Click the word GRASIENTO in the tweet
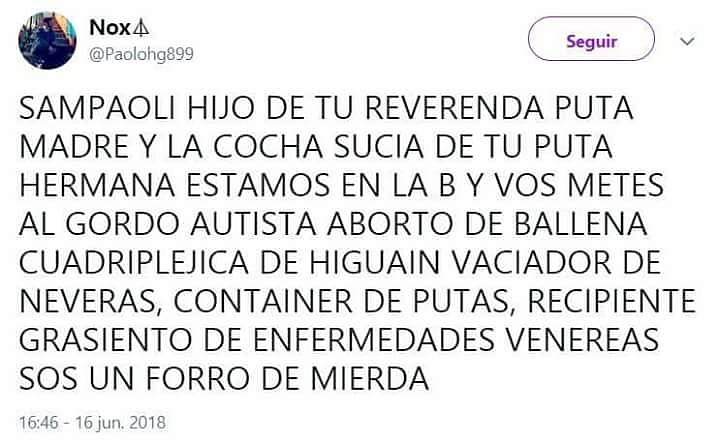Screen dimensions: 720x441 click(x=106, y=340)
